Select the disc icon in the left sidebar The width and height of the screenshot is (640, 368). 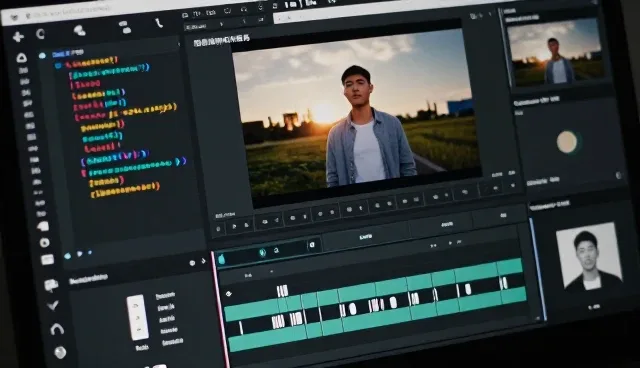point(44,242)
